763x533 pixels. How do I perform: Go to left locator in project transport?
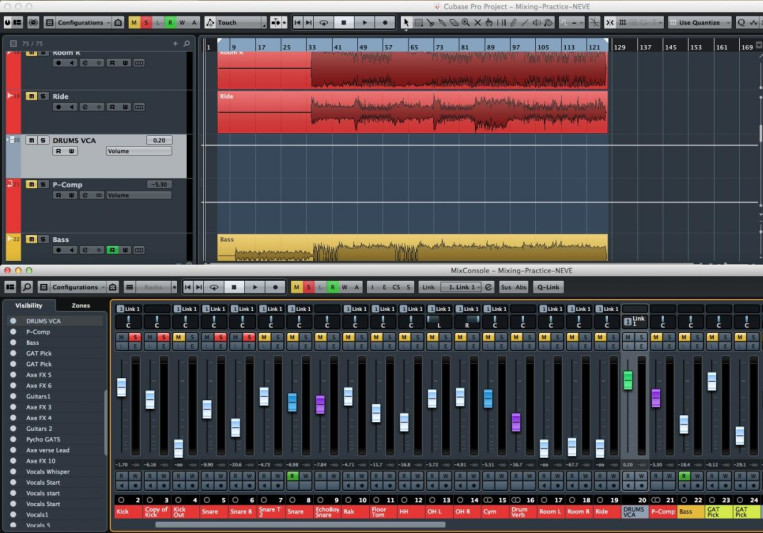(297, 22)
